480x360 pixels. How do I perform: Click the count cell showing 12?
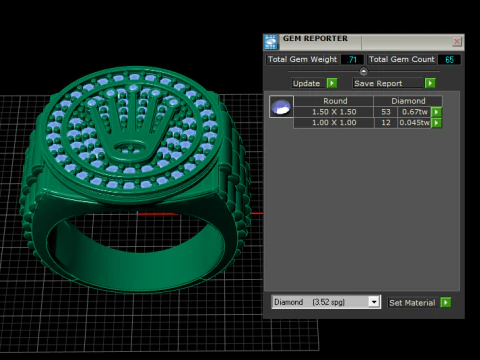(x=386, y=123)
